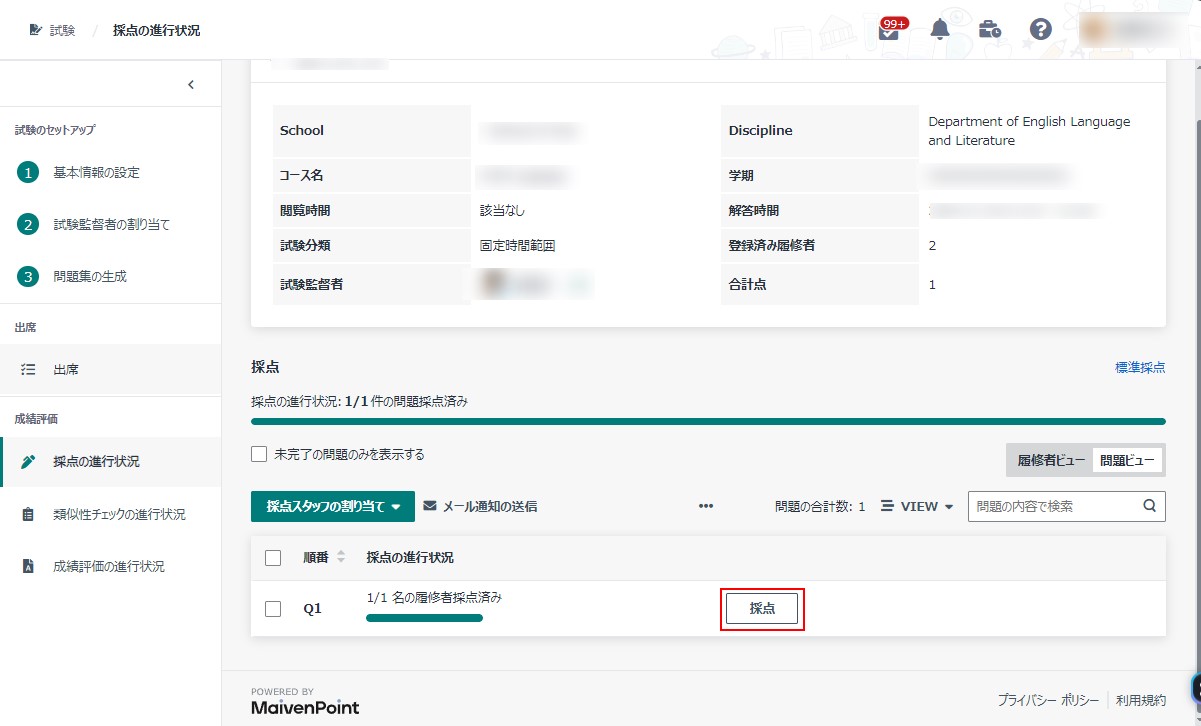Image resolution: width=1201 pixels, height=726 pixels.
Task: Check the select-all checkbox in table header
Action: (273, 558)
